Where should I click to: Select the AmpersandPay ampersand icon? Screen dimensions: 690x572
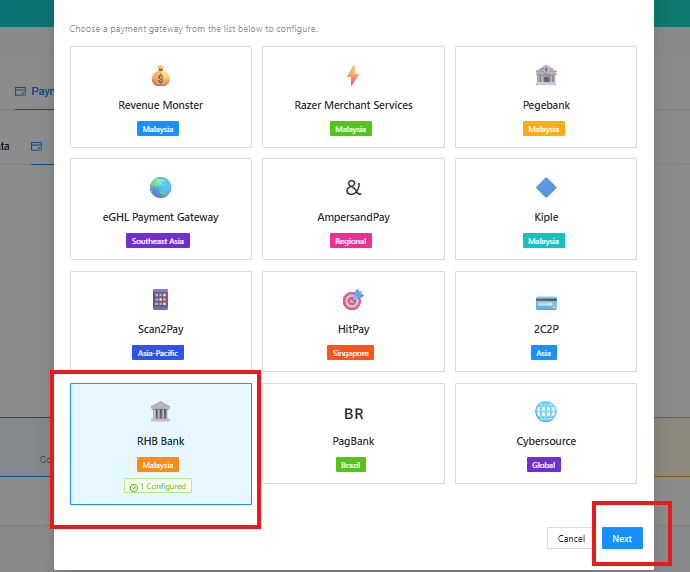(x=353, y=187)
